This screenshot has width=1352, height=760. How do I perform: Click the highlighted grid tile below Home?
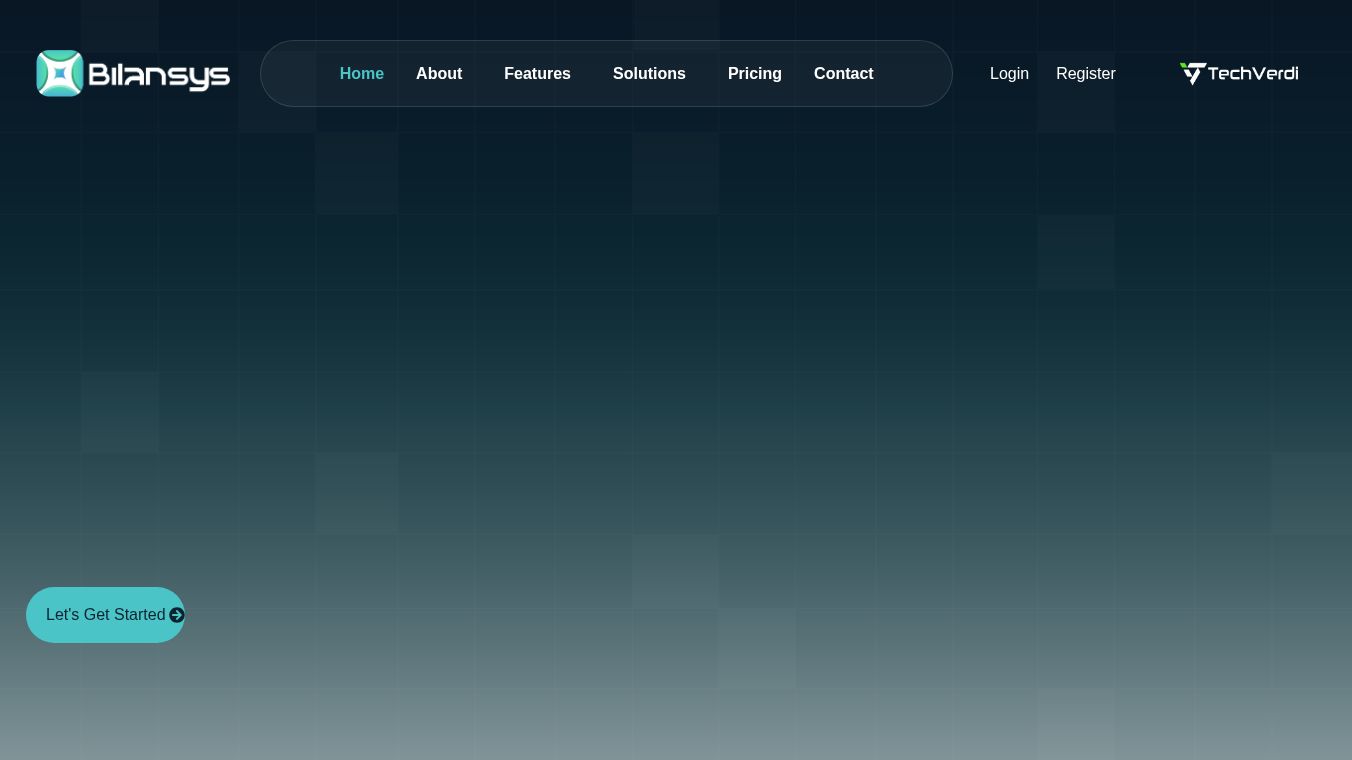pos(357,172)
